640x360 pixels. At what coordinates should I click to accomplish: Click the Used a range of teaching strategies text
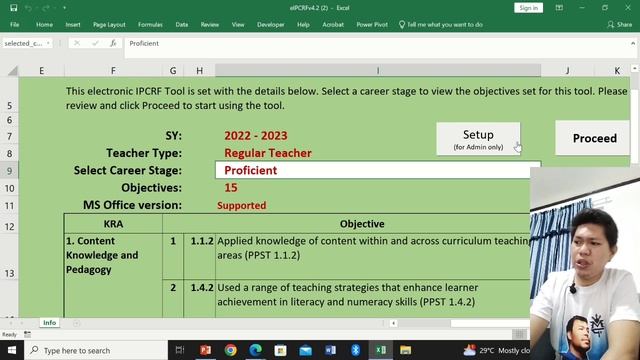coord(347,295)
